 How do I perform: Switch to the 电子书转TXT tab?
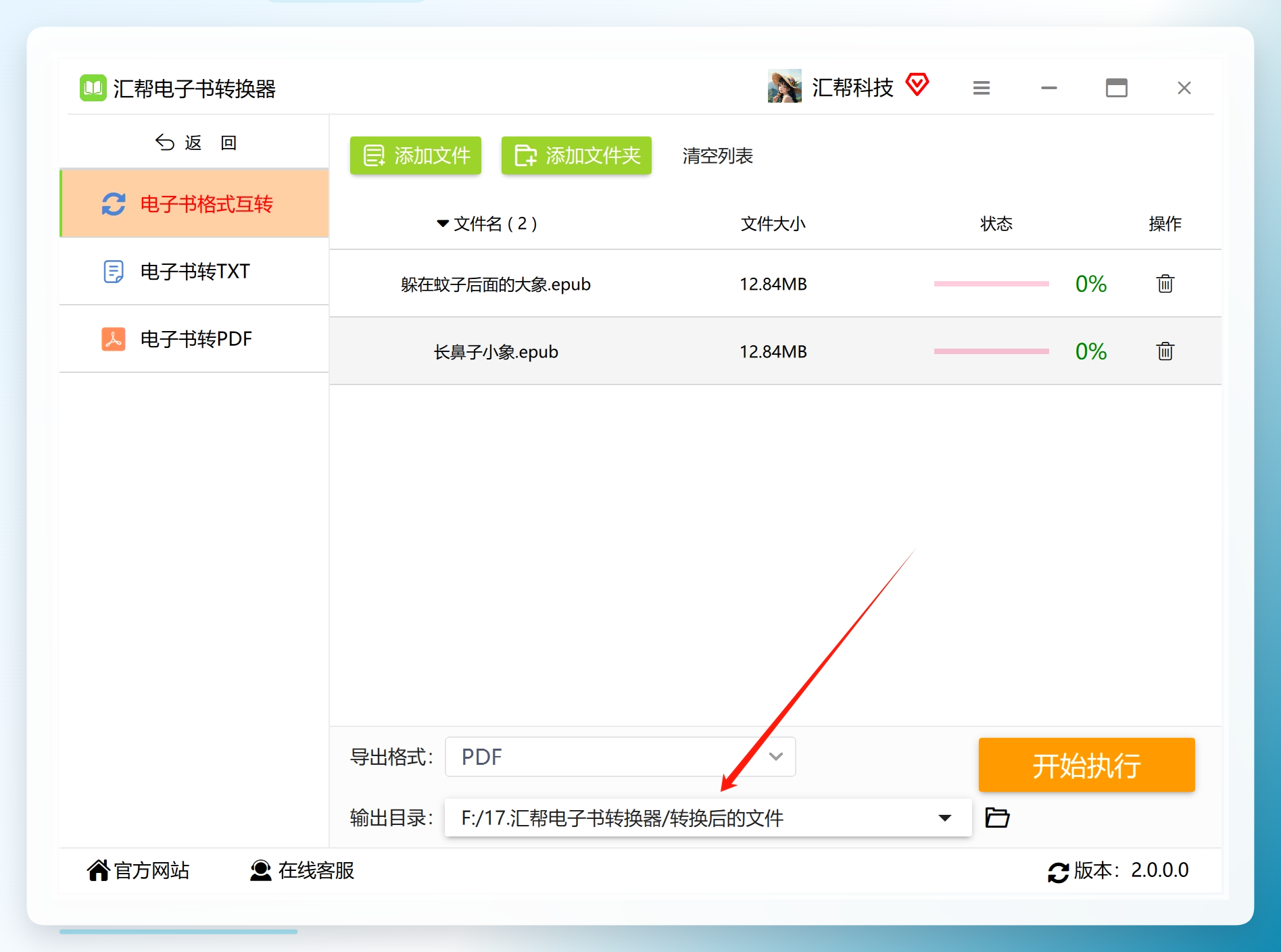tap(195, 271)
